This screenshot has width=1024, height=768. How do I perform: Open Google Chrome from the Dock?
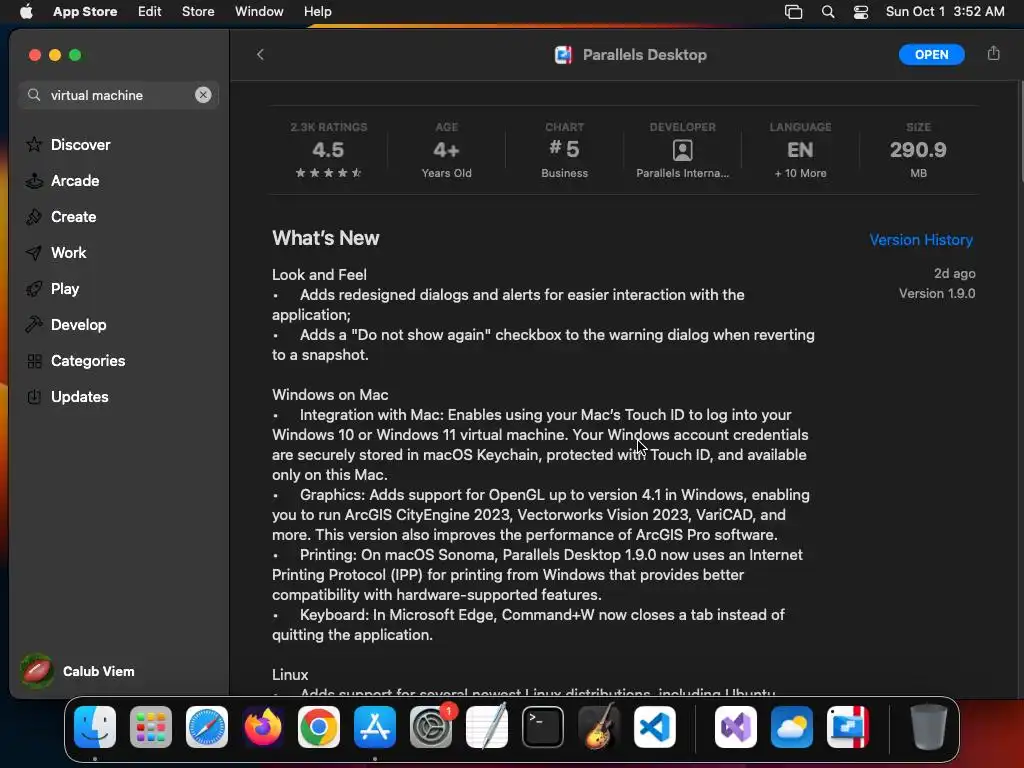pyautogui.click(x=319, y=727)
